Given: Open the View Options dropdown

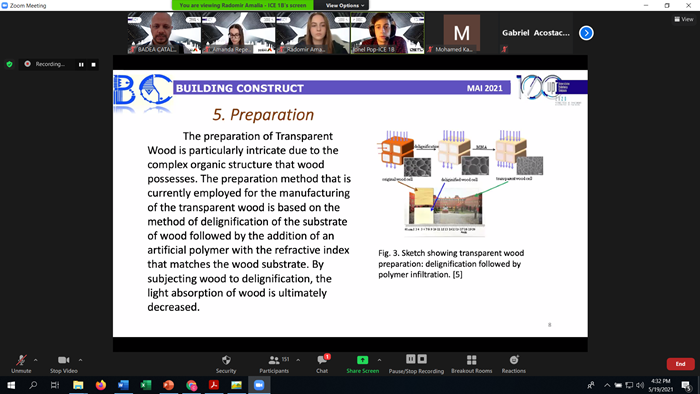Looking at the screenshot, I should point(342,5).
